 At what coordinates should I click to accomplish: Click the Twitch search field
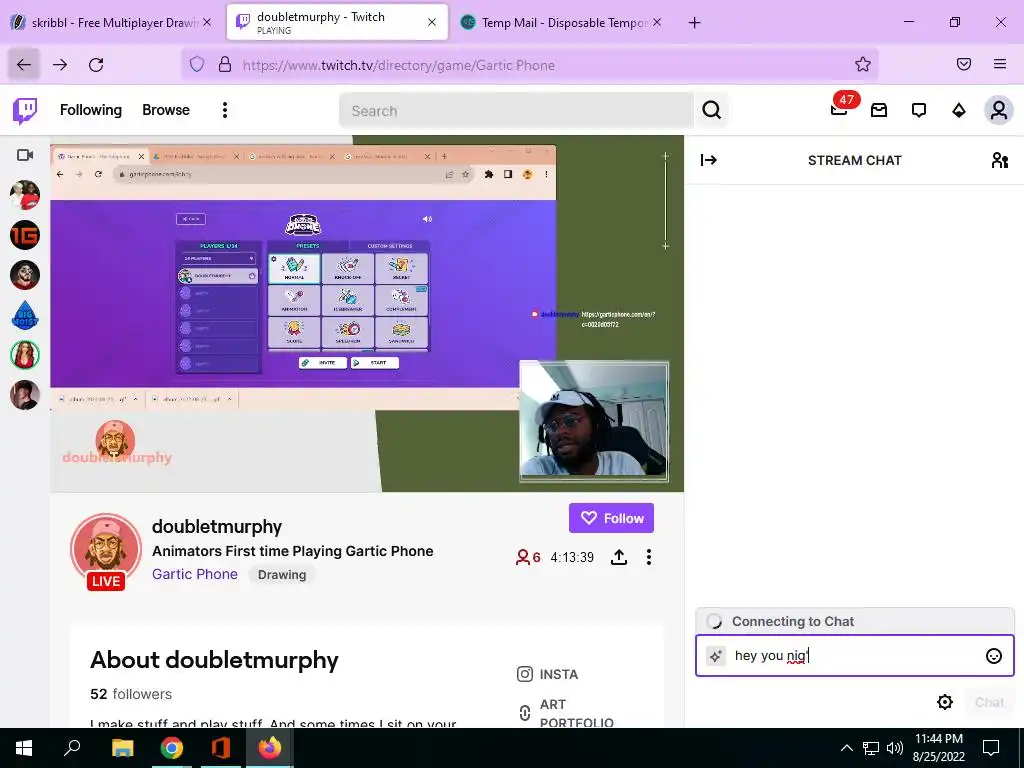[516, 110]
